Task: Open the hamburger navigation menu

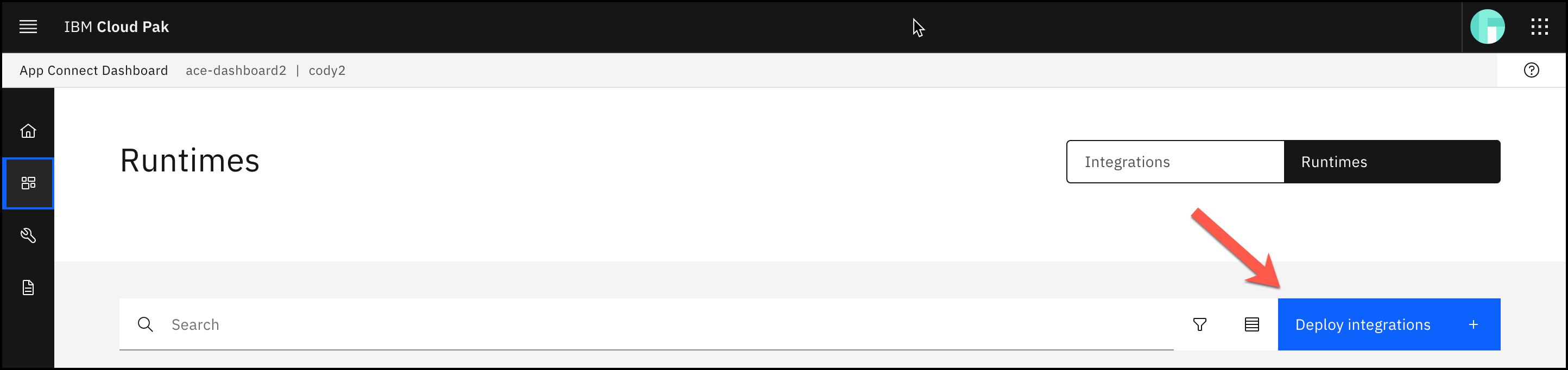Action: pos(28,27)
